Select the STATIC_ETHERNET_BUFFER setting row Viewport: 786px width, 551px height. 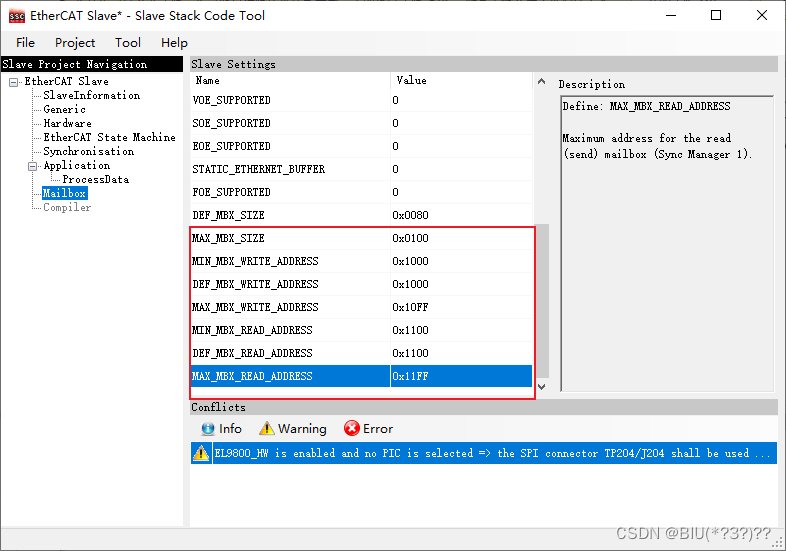[x=361, y=169]
